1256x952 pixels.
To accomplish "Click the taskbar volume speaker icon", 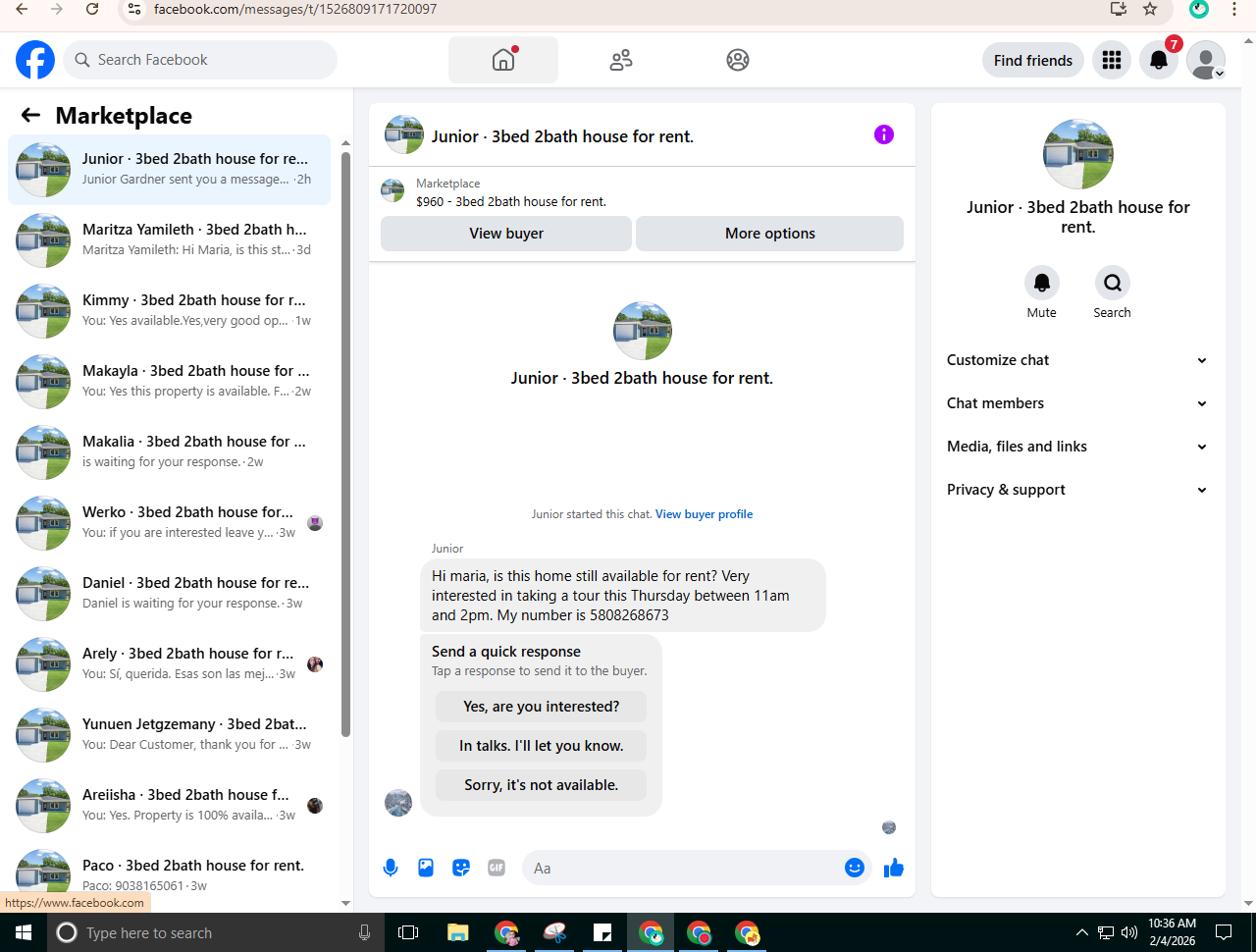I will coord(1129,932).
